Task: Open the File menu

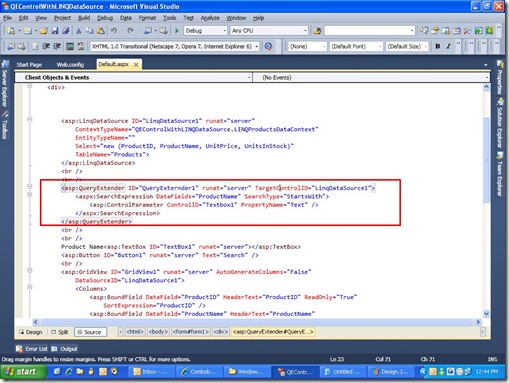Action: pos(7,18)
